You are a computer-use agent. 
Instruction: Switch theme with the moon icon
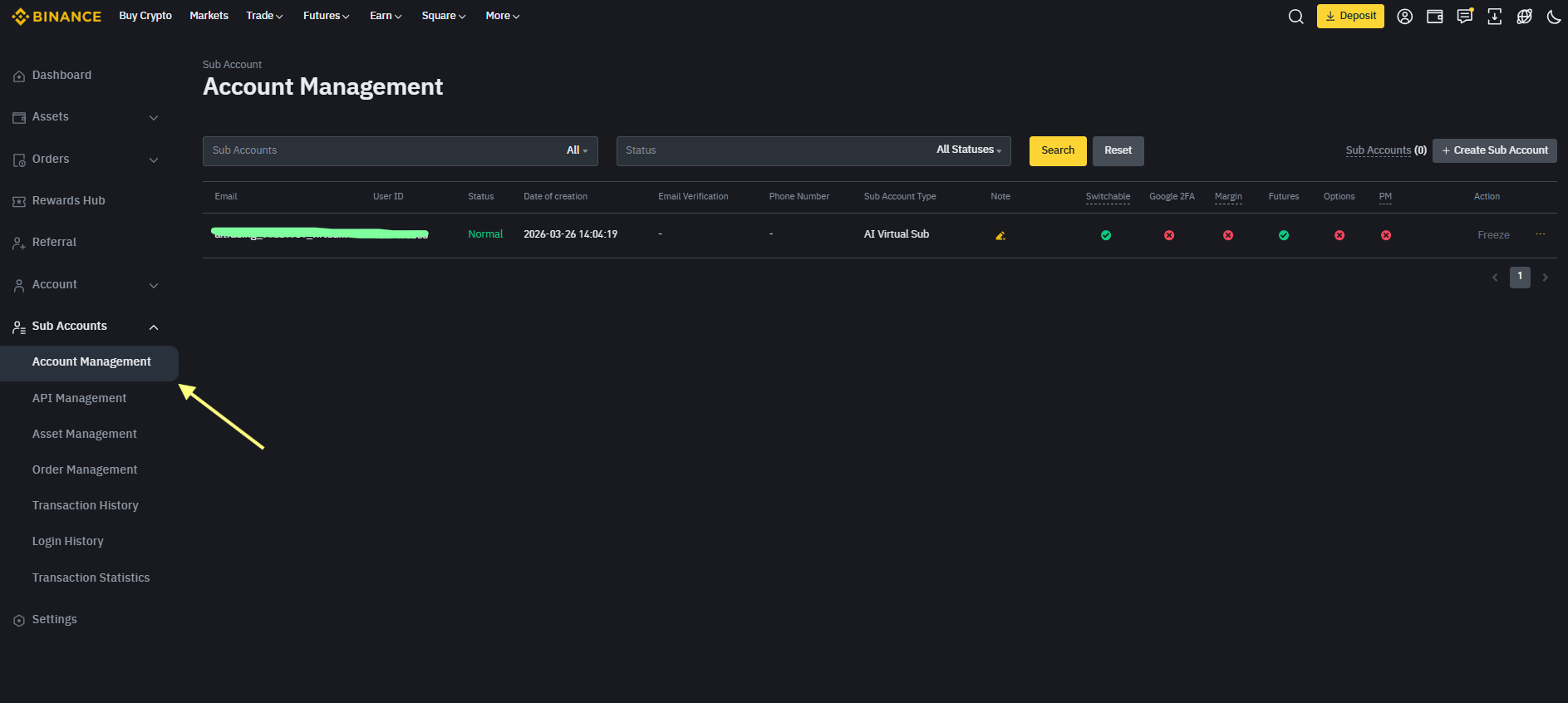click(x=1553, y=17)
